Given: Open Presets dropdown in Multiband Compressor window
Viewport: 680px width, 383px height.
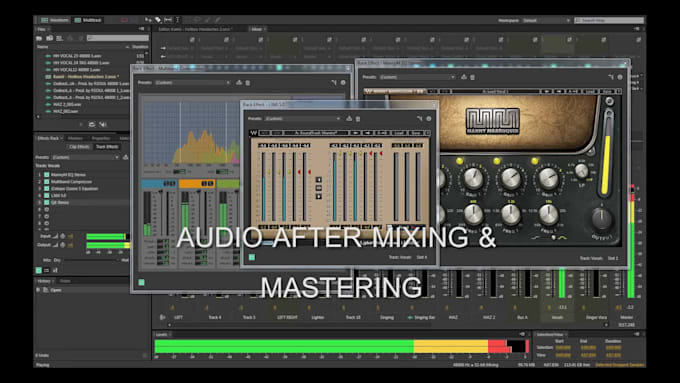Looking at the screenshot, I should [x=192, y=82].
